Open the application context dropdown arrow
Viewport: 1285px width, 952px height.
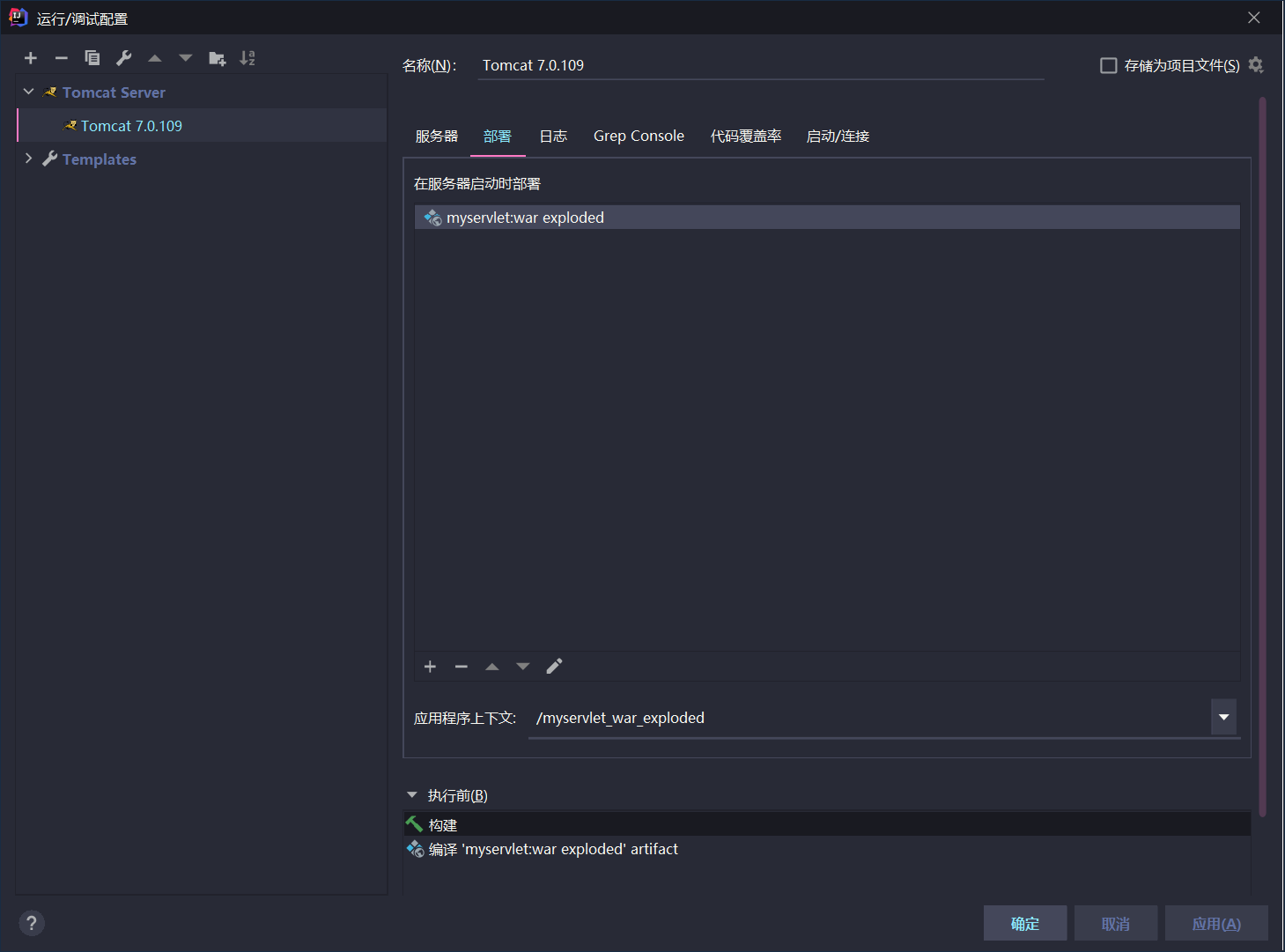tap(1224, 717)
